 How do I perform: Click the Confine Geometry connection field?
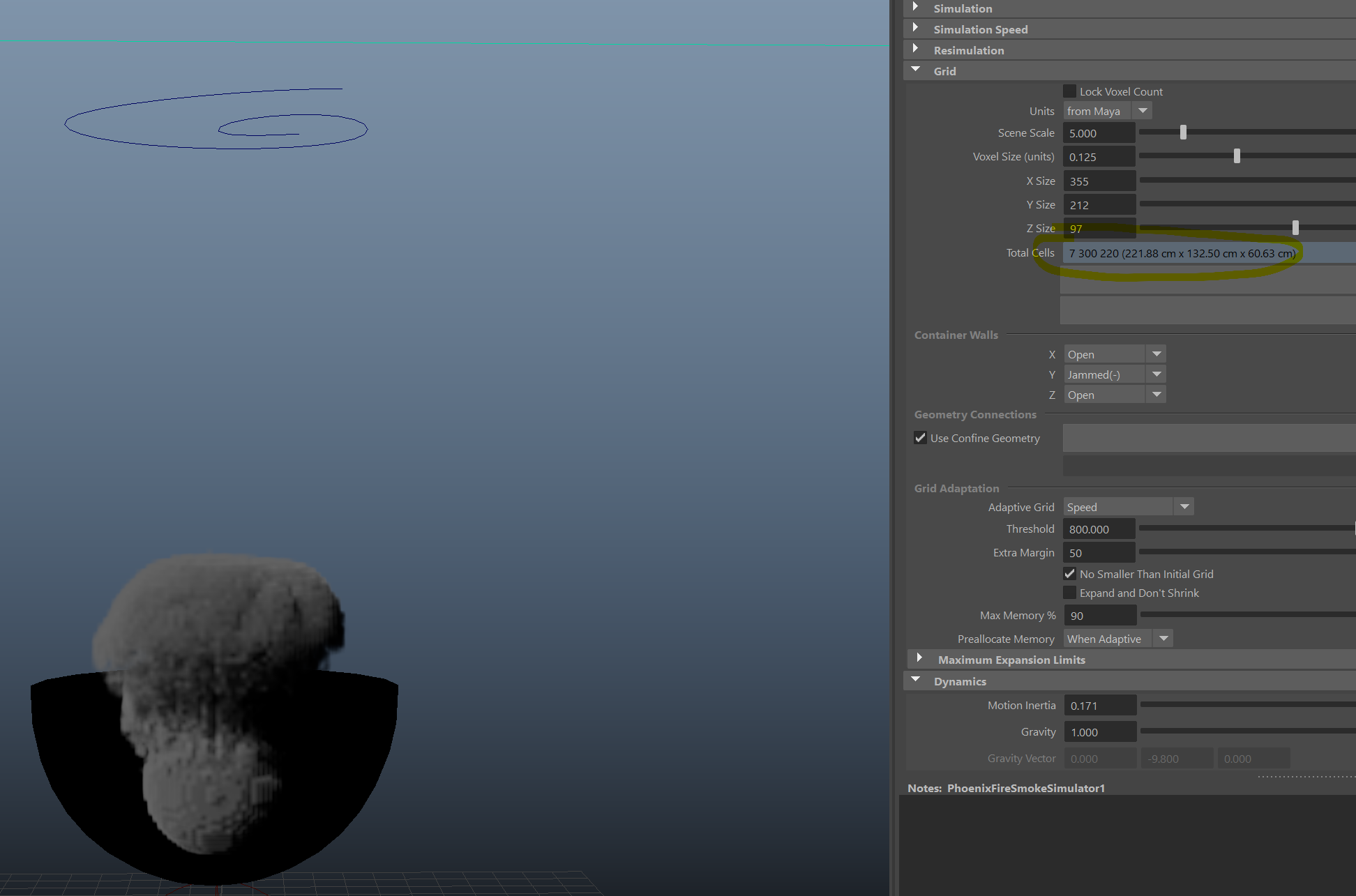pos(1209,438)
